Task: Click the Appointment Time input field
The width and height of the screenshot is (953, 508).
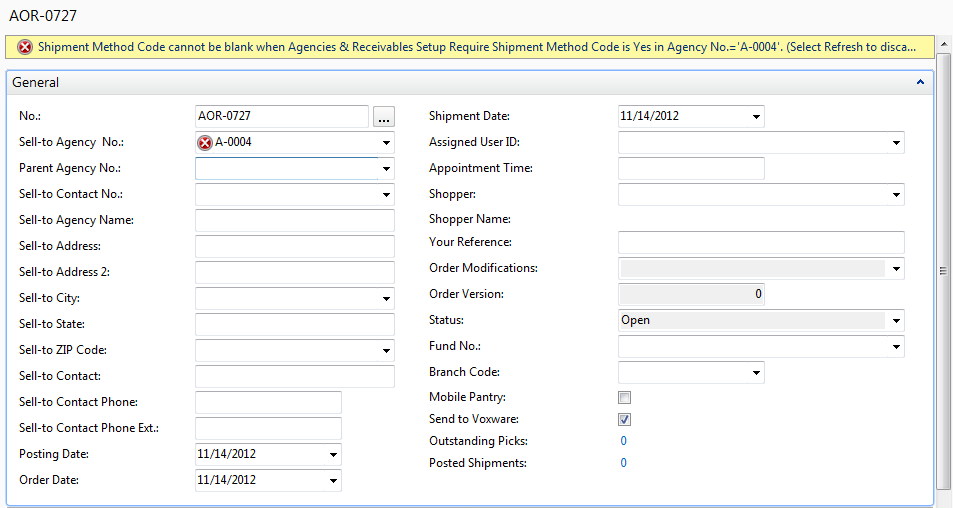Action: [x=691, y=169]
